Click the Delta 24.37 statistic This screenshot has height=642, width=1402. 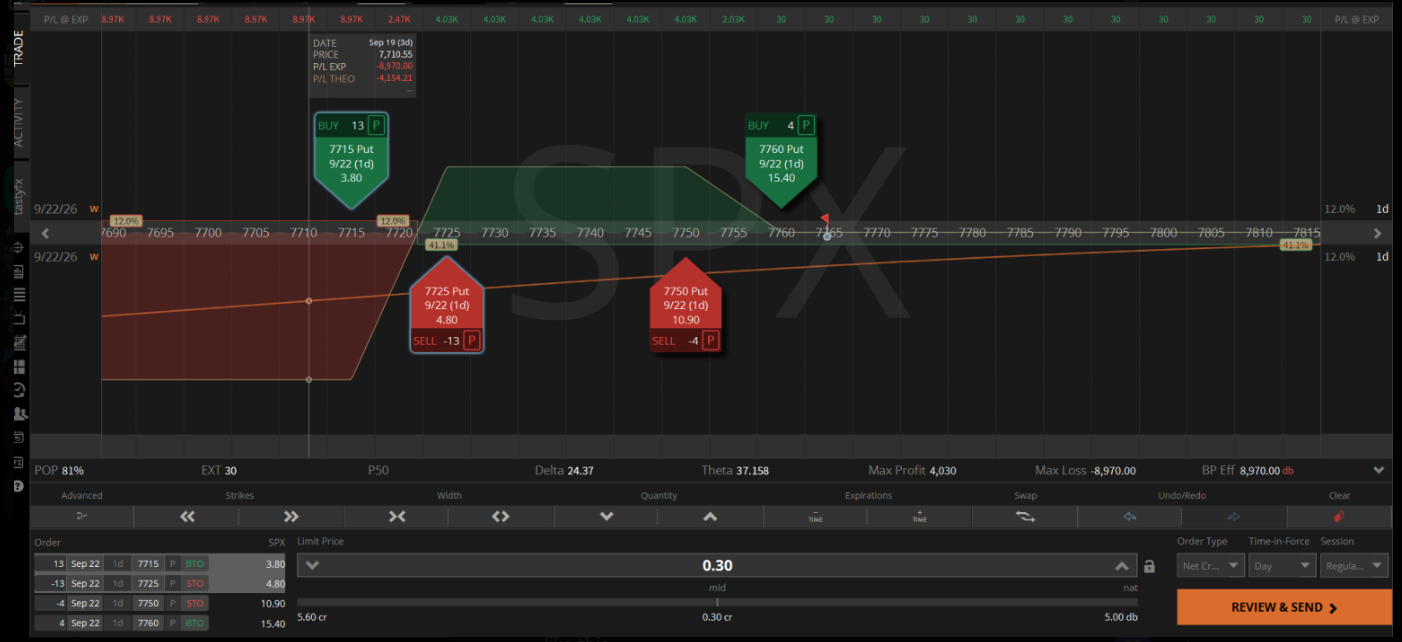(x=564, y=470)
